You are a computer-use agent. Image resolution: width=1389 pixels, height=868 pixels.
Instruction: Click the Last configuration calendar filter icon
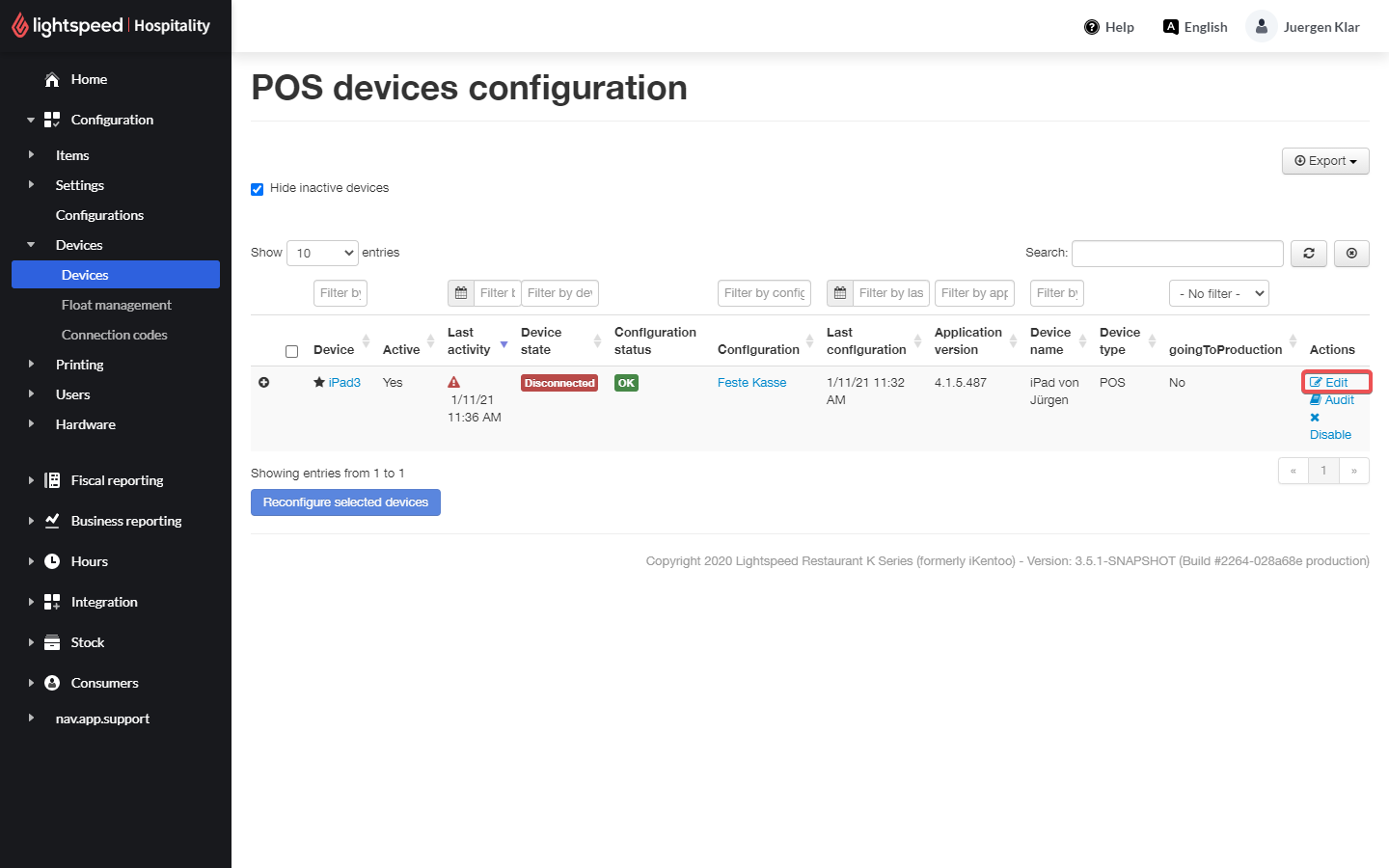[x=840, y=293]
